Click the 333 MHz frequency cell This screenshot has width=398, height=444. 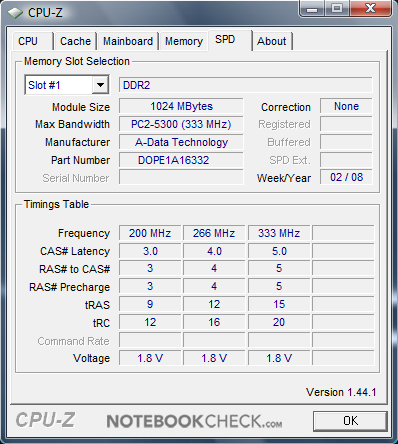279,233
